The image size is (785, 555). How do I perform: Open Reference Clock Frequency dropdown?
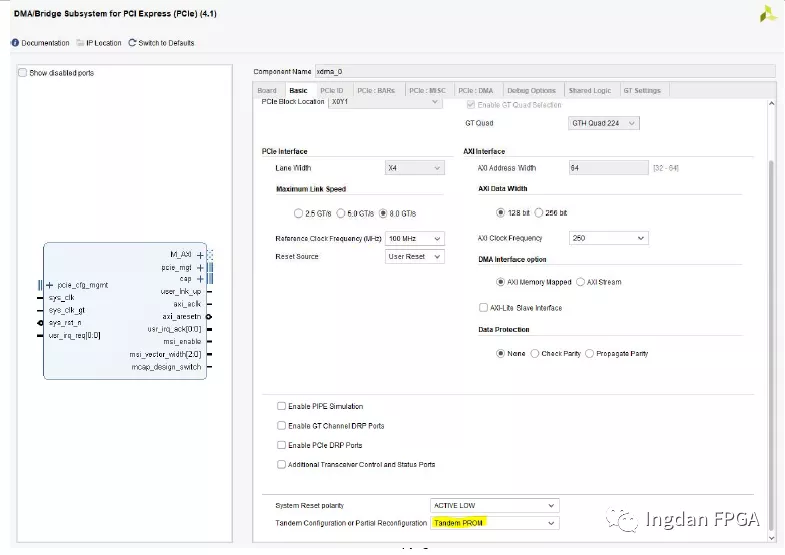tap(415, 239)
